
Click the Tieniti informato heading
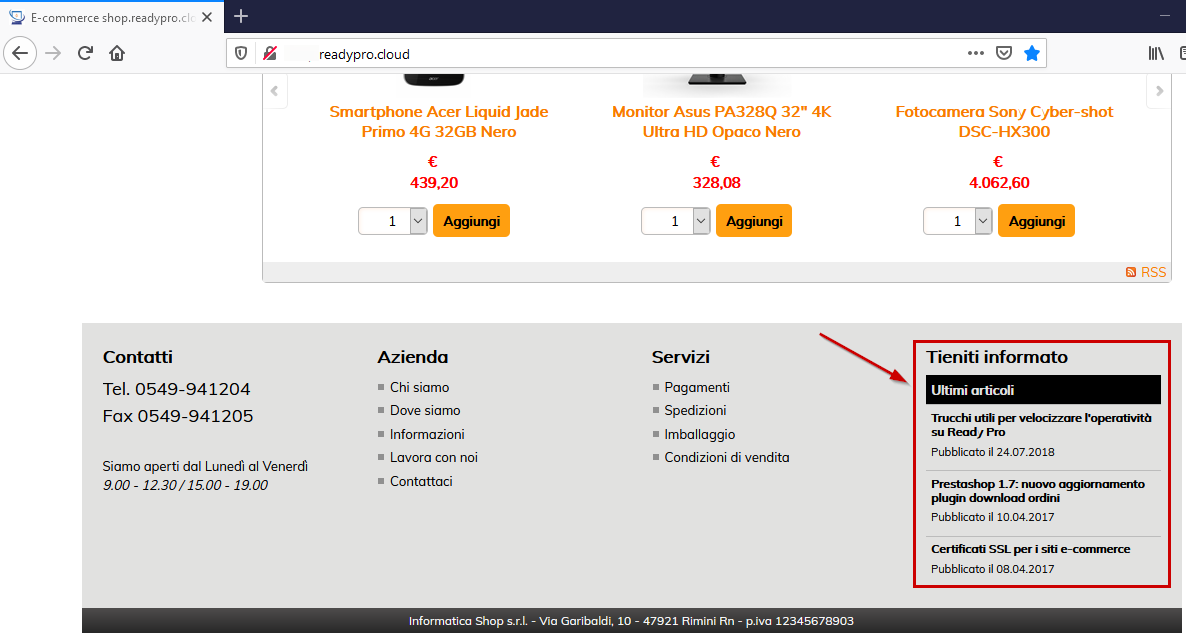(997, 357)
